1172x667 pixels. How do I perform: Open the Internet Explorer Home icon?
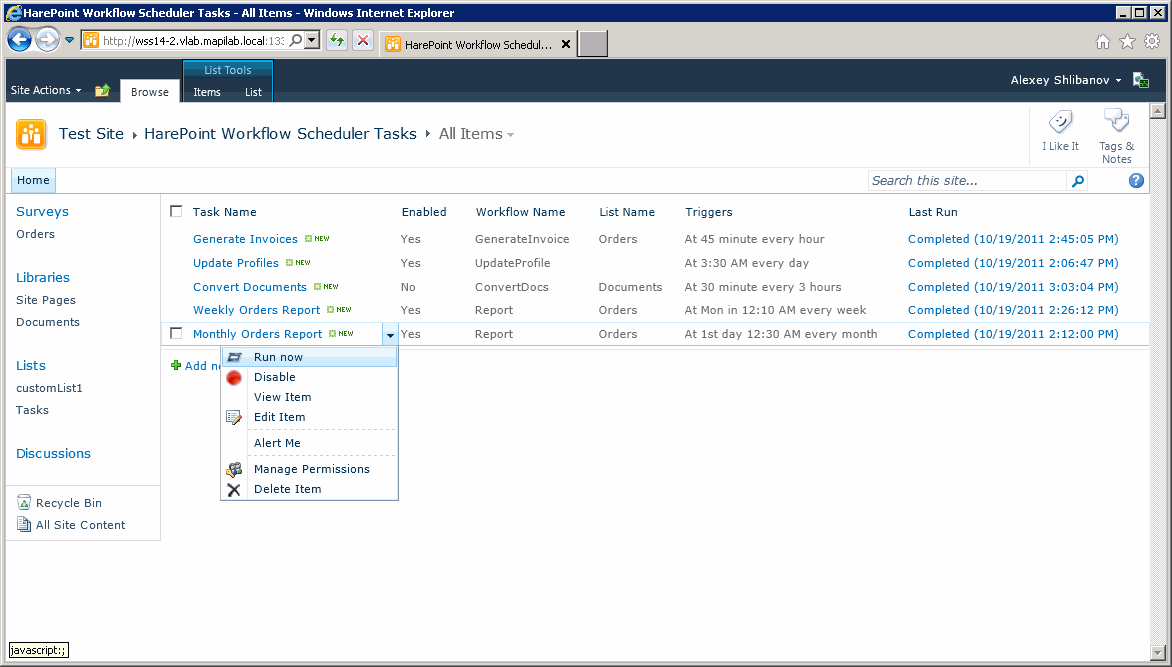(1102, 42)
